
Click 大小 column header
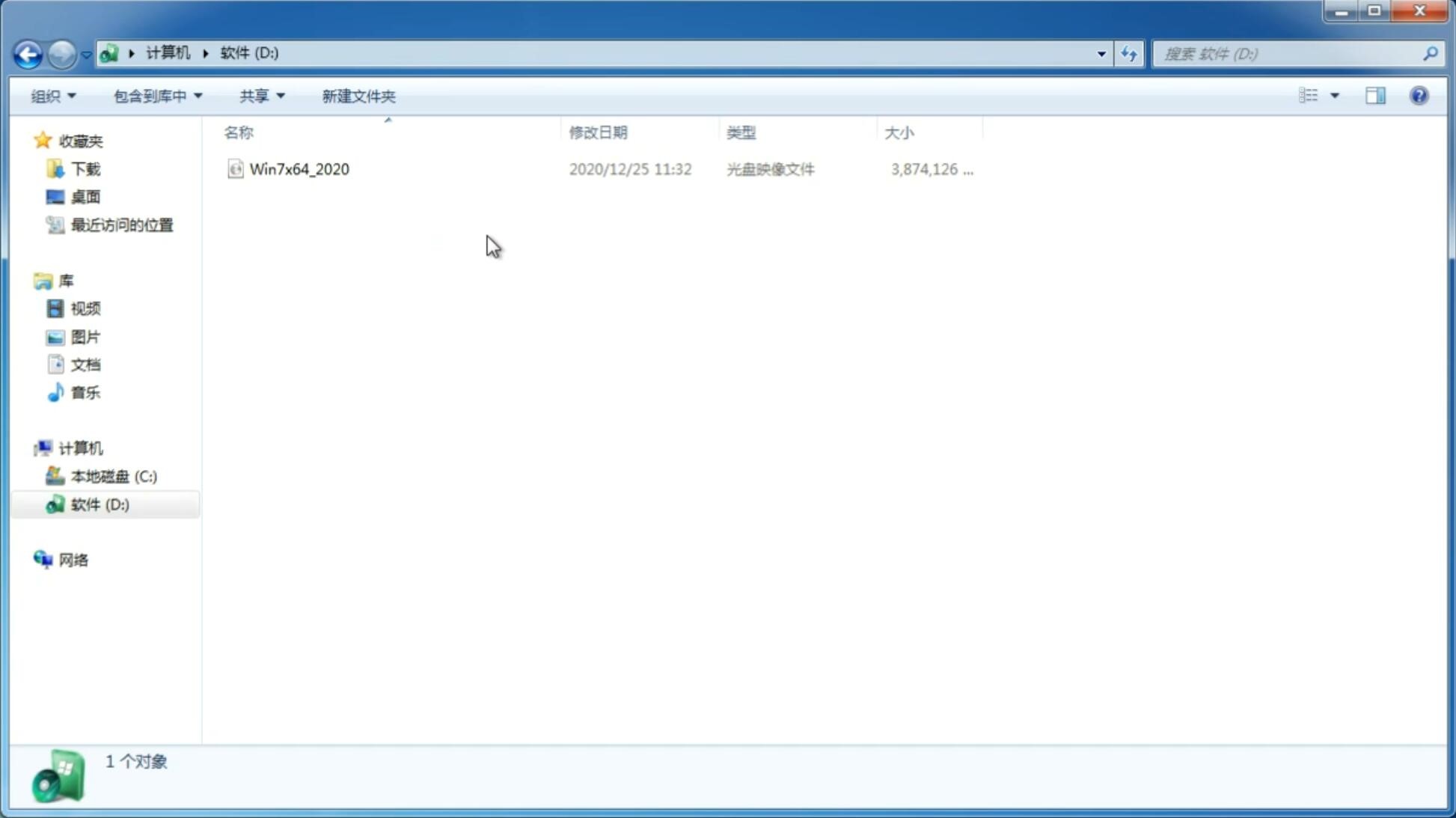899,131
